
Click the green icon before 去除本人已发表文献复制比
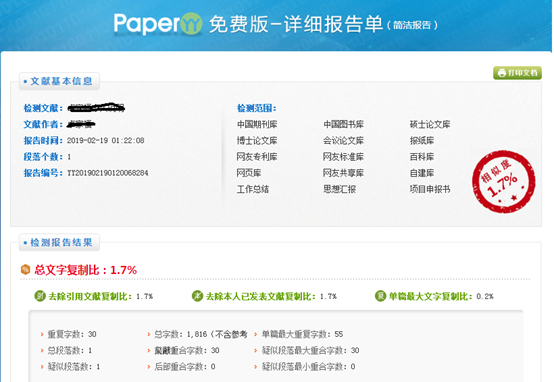pyautogui.click(x=197, y=296)
